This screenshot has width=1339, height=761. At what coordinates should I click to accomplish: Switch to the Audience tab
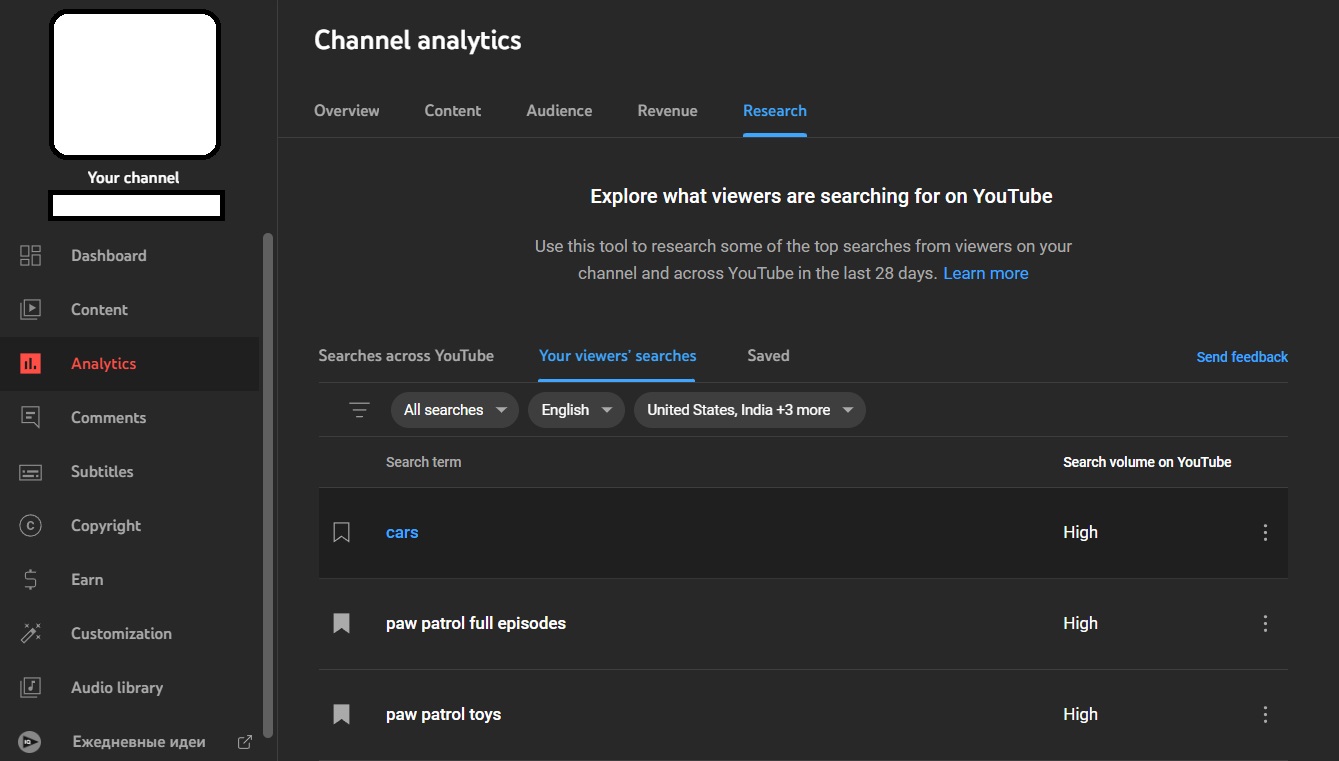tap(559, 111)
